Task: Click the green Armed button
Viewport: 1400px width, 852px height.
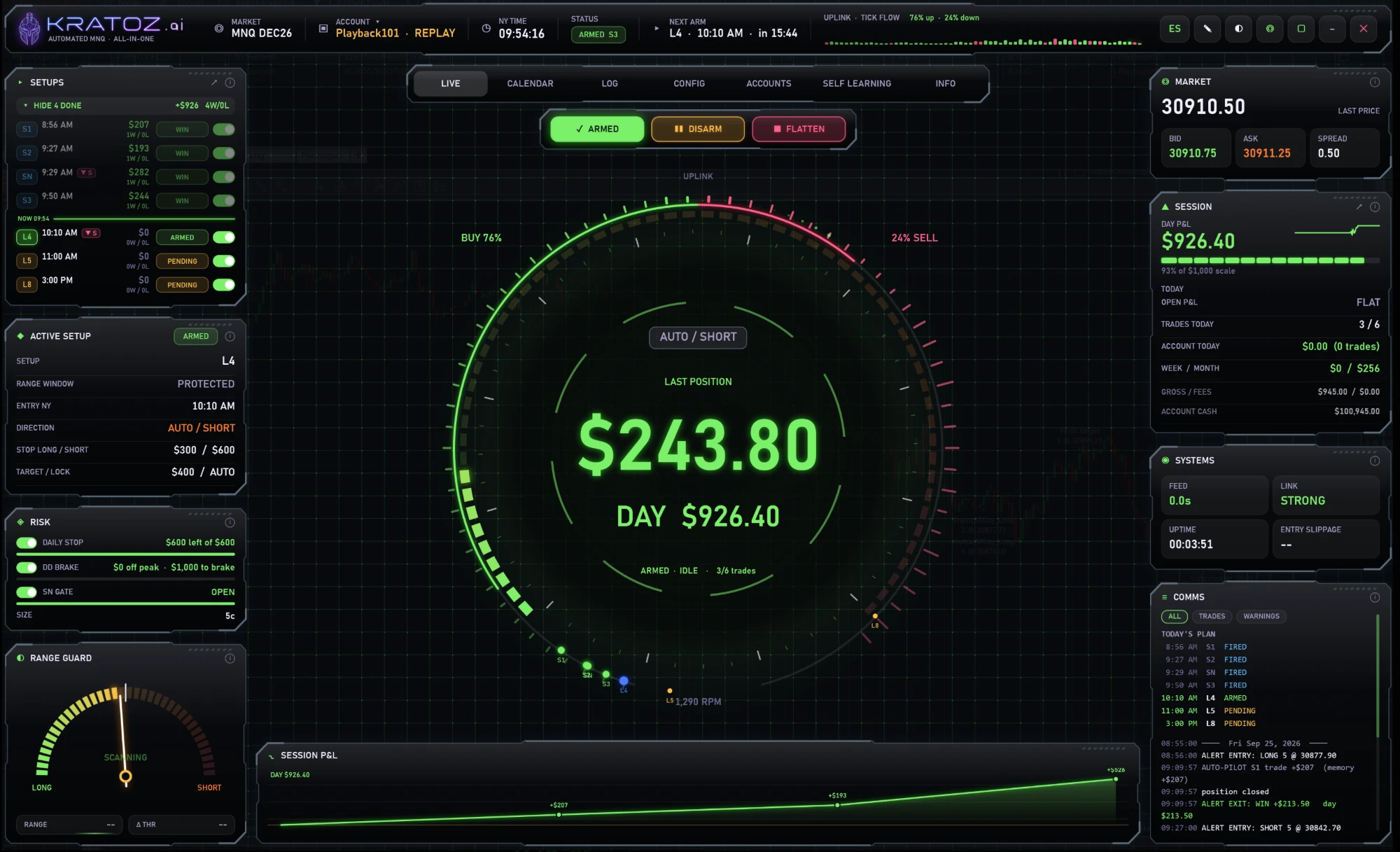Action: pyautogui.click(x=597, y=129)
